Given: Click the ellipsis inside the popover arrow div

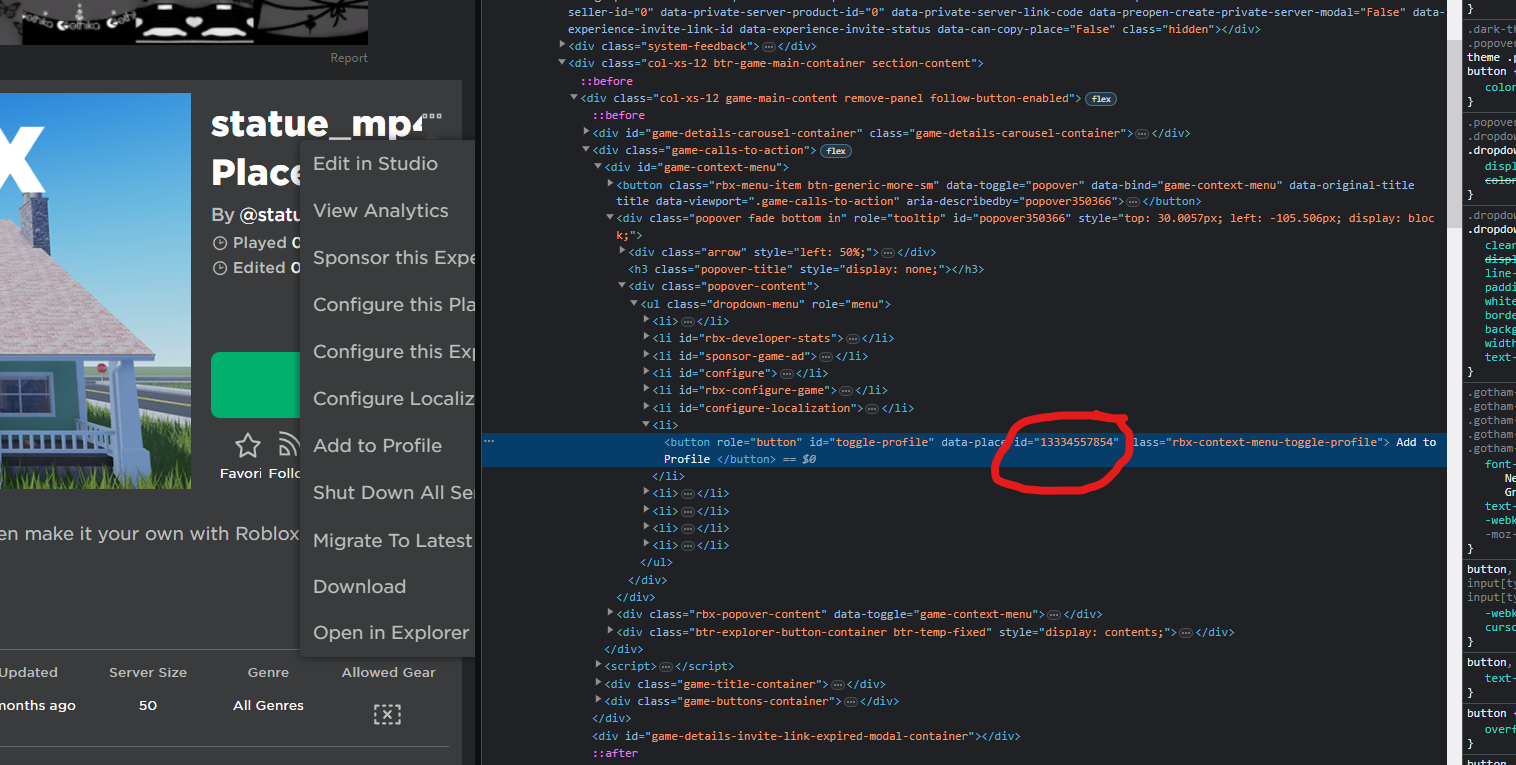Looking at the screenshot, I should click(888, 251).
